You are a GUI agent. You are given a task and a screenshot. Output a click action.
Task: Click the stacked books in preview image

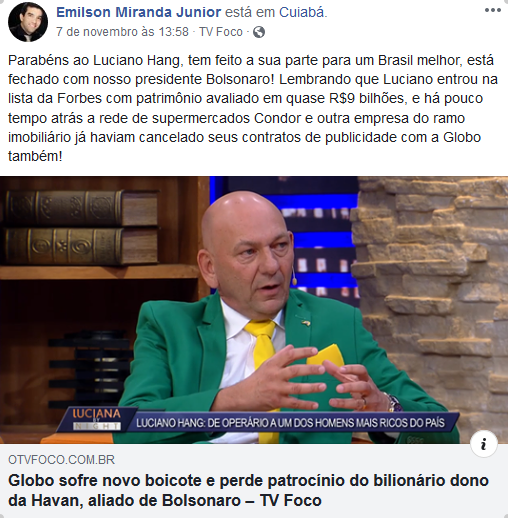coord(82,227)
